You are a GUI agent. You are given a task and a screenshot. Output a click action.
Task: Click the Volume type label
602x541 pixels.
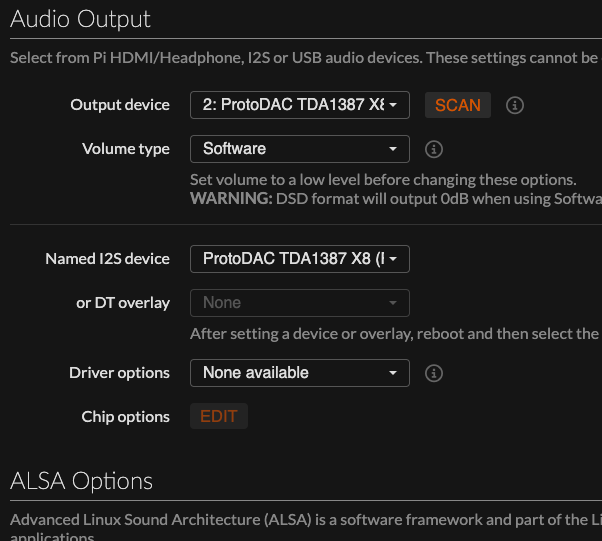pos(126,149)
